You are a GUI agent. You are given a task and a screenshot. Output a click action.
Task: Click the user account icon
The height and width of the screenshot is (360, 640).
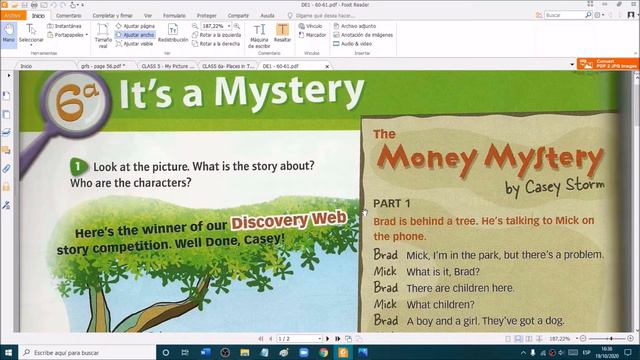point(631,15)
